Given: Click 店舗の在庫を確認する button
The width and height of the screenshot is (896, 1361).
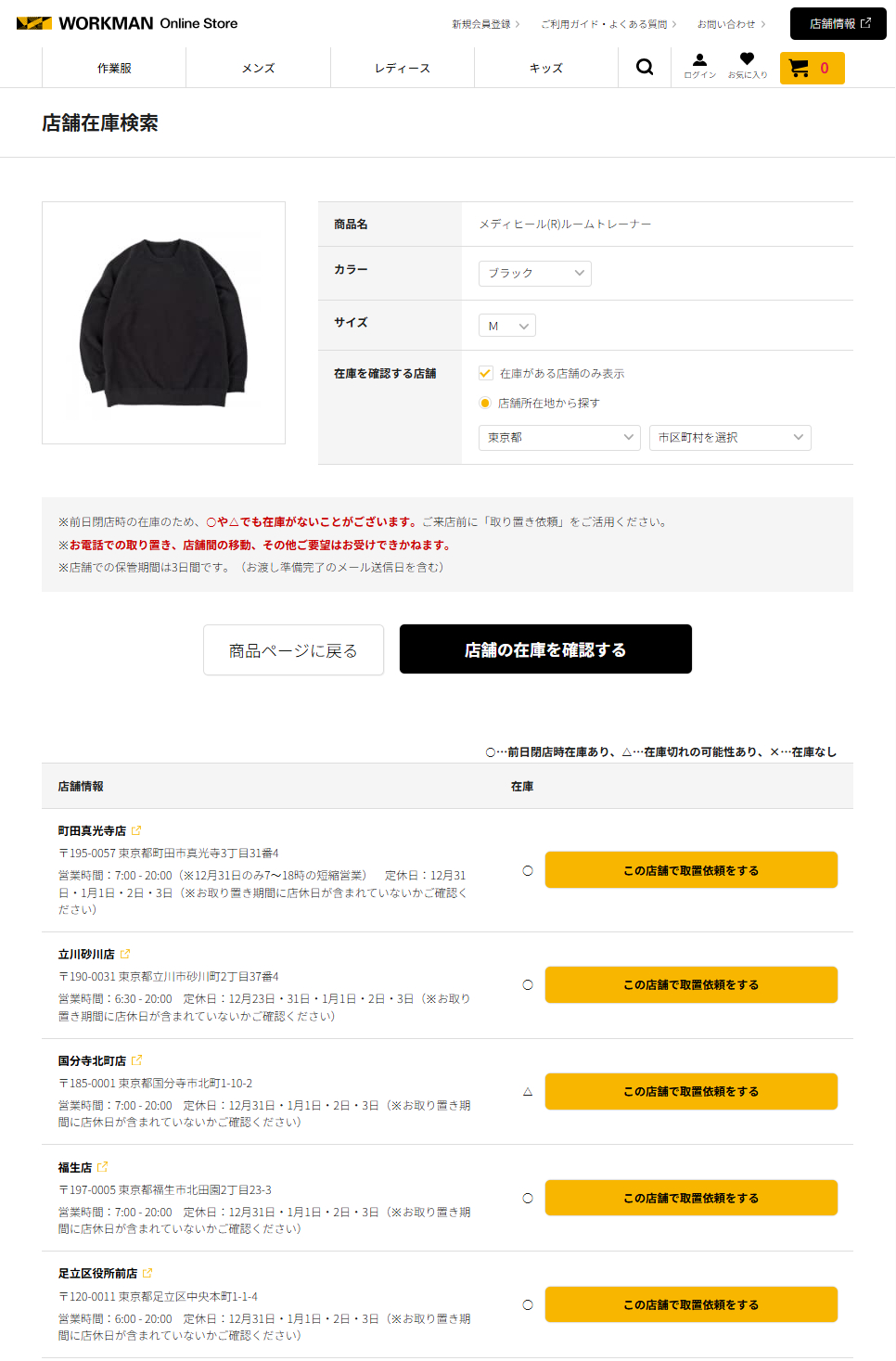Looking at the screenshot, I should pyautogui.click(x=545, y=649).
